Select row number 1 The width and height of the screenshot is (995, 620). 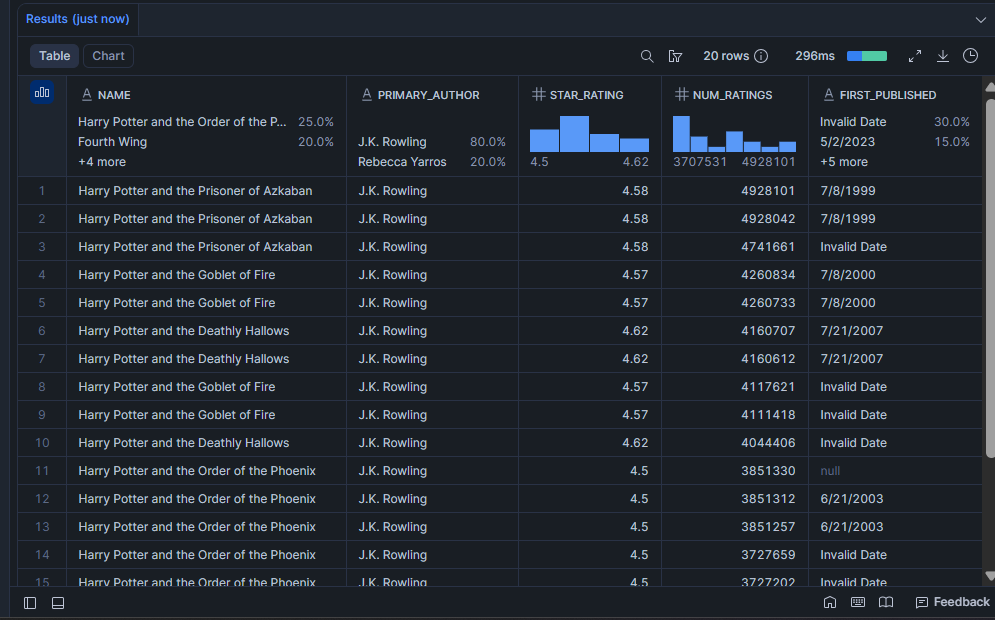click(x=42, y=191)
